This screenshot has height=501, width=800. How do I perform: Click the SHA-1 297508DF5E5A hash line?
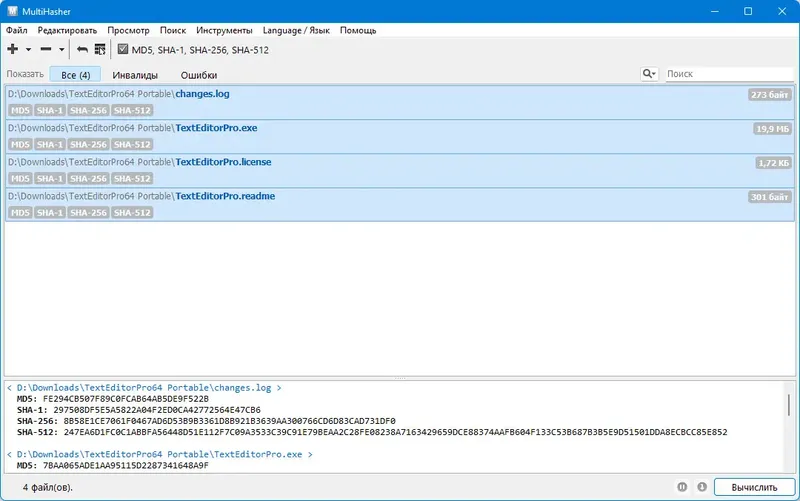click(139, 410)
